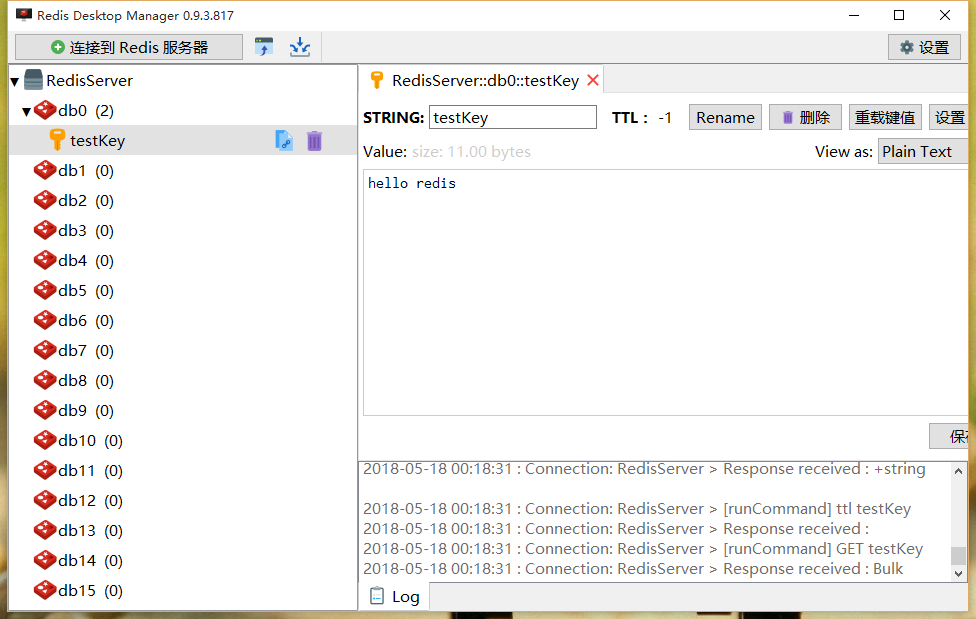Select the testKey key in tree
Screen dimensions: 976x619
click(x=183, y=141)
